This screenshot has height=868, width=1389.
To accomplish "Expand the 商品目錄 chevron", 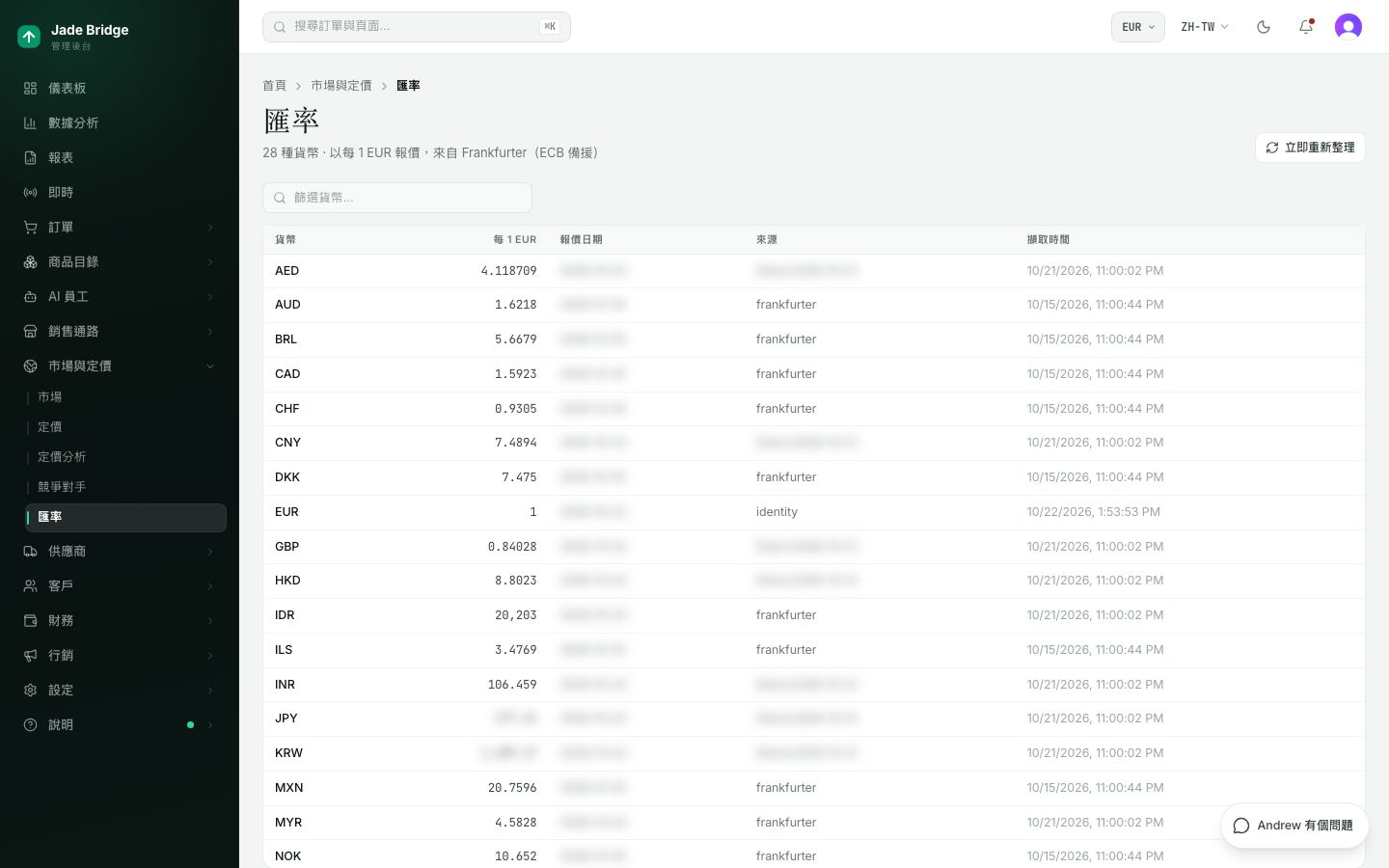I will 210,262.
